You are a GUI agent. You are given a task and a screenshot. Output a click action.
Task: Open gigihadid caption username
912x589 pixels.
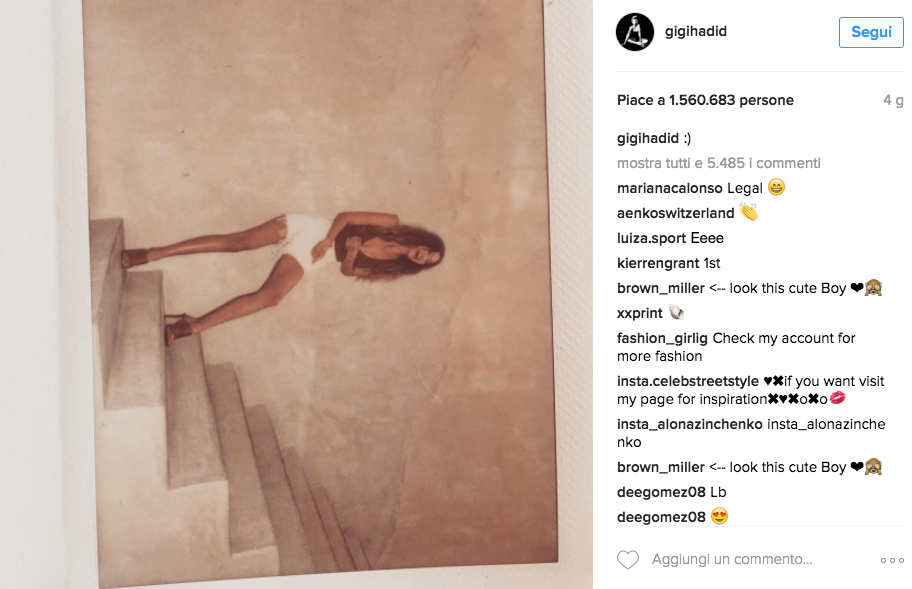(x=648, y=138)
